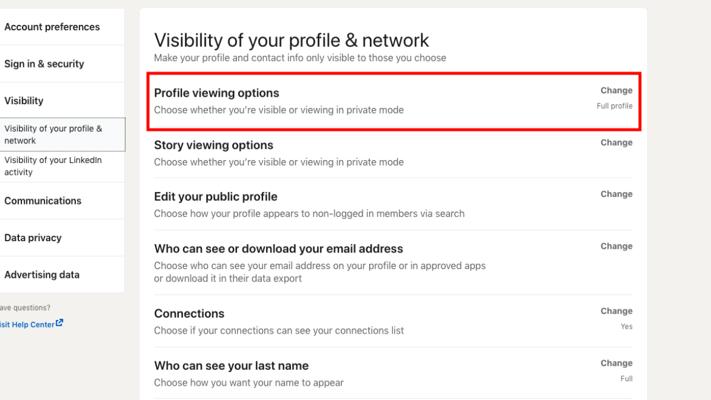The width and height of the screenshot is (711, 400).
Task: Navigate to Advertising data settings
Action: pyautogui.click(x=42, y=275)
